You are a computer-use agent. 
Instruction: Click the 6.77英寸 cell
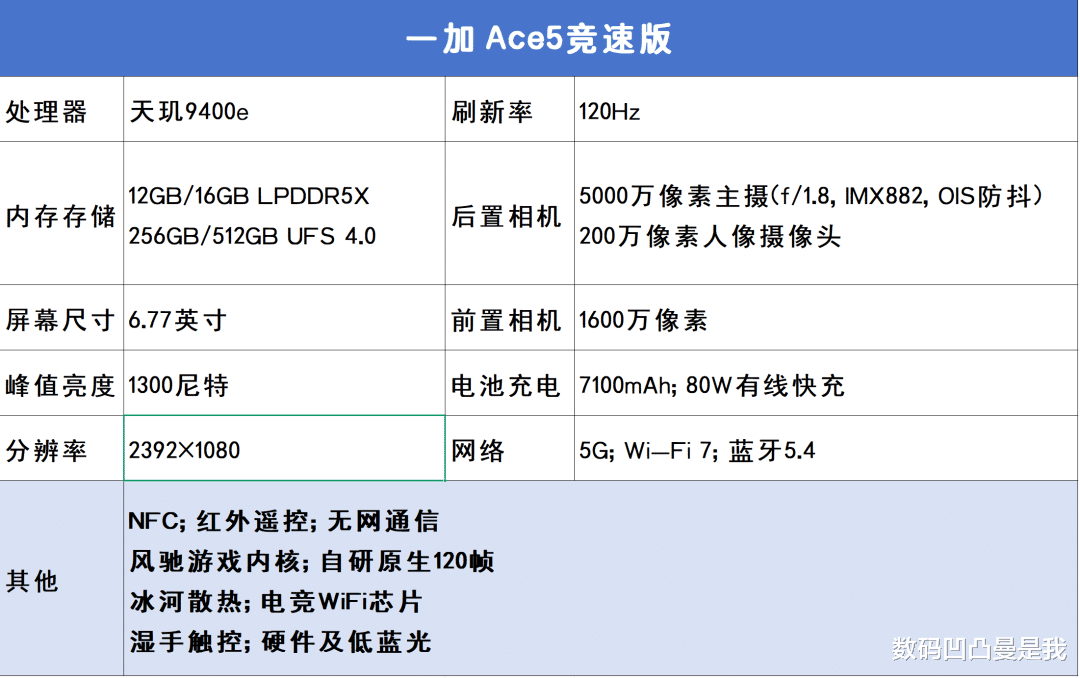click(x=284, y=318)
